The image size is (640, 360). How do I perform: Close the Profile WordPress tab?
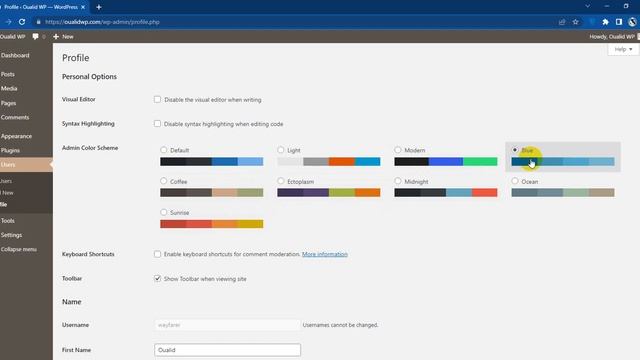[83, 7]
